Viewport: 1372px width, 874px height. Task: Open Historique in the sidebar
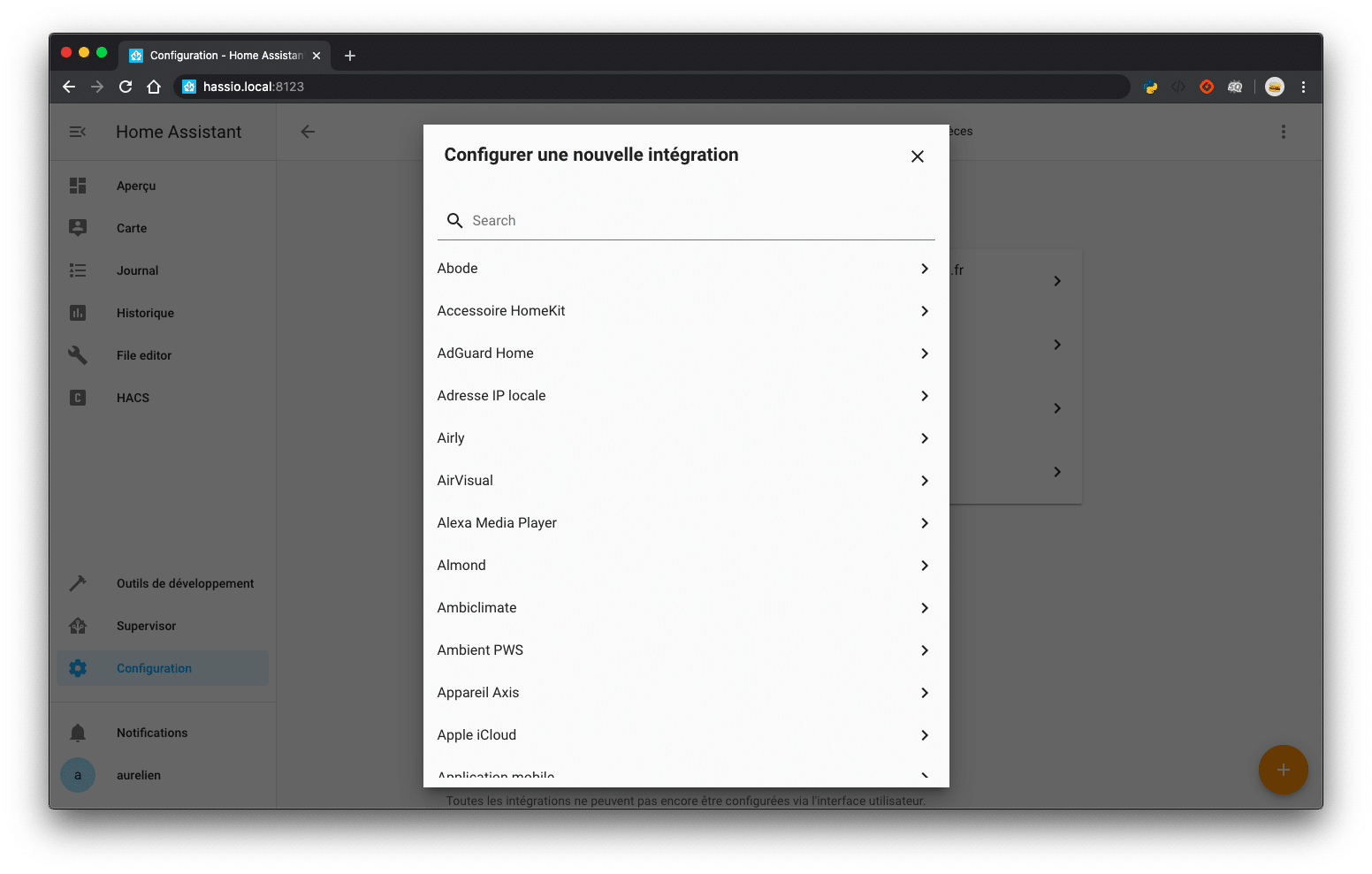tap(163, 313)
